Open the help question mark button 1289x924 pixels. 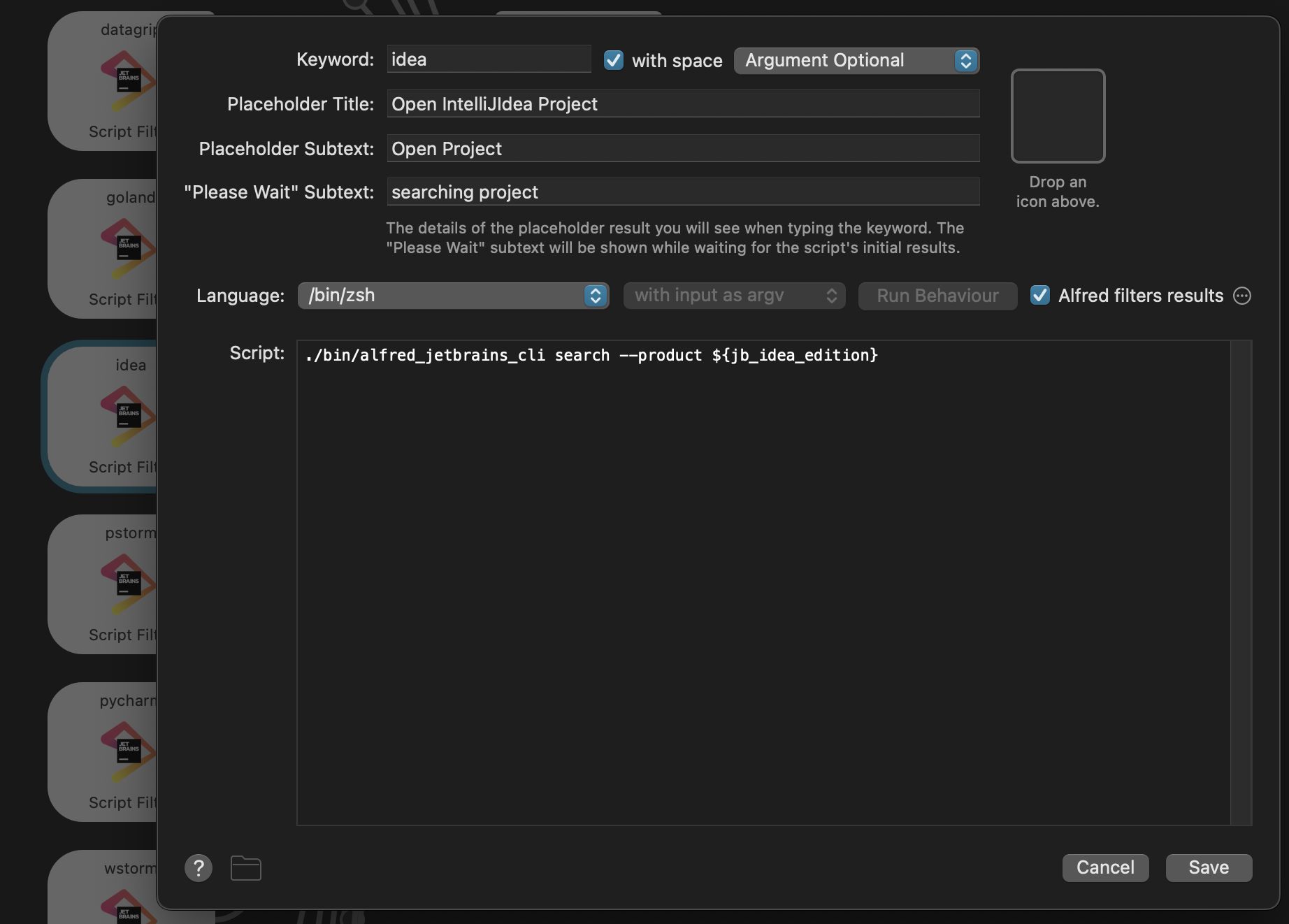[199, 868]
